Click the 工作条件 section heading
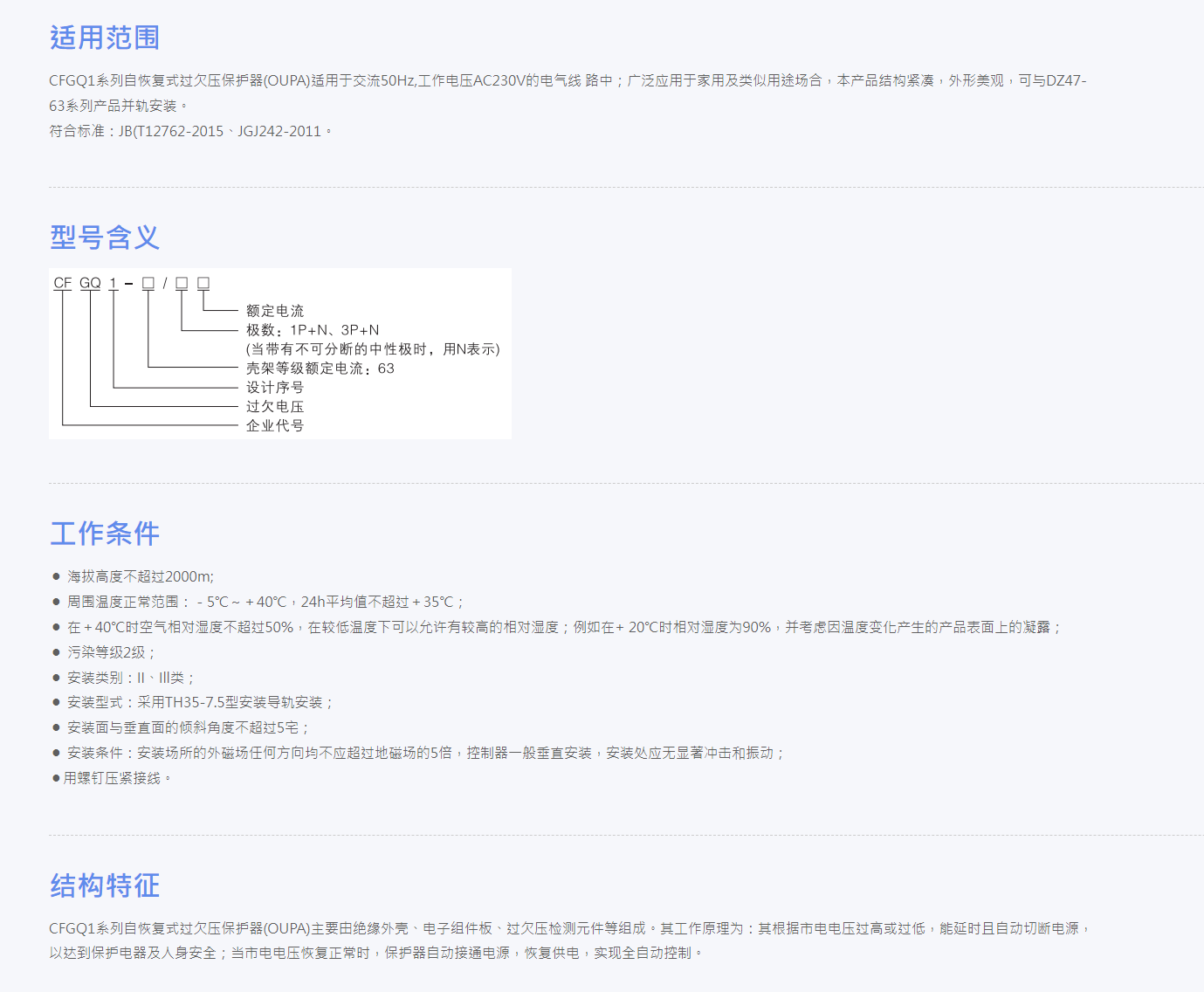 pos(104,533)
